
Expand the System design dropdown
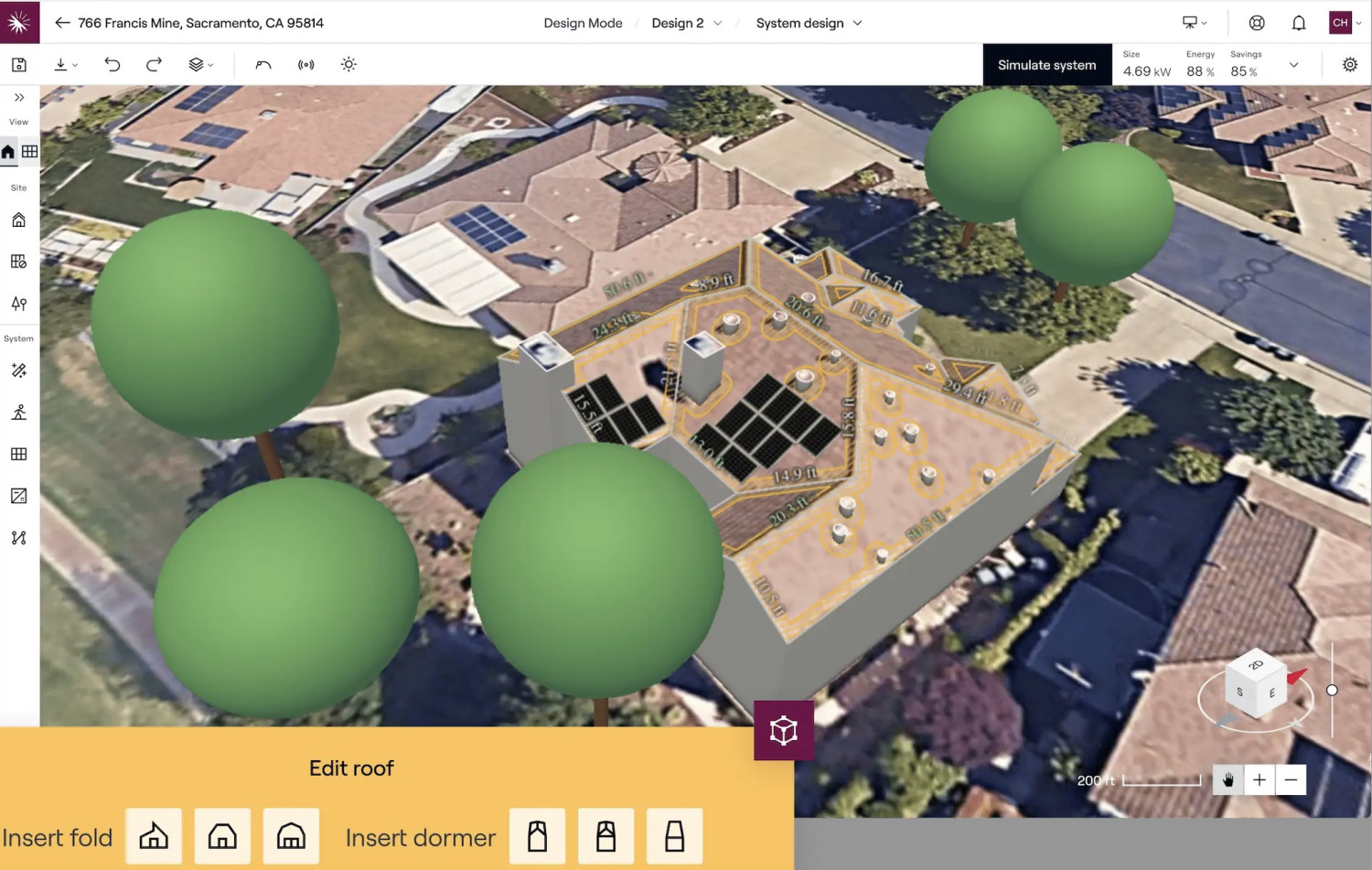[809, 23]
